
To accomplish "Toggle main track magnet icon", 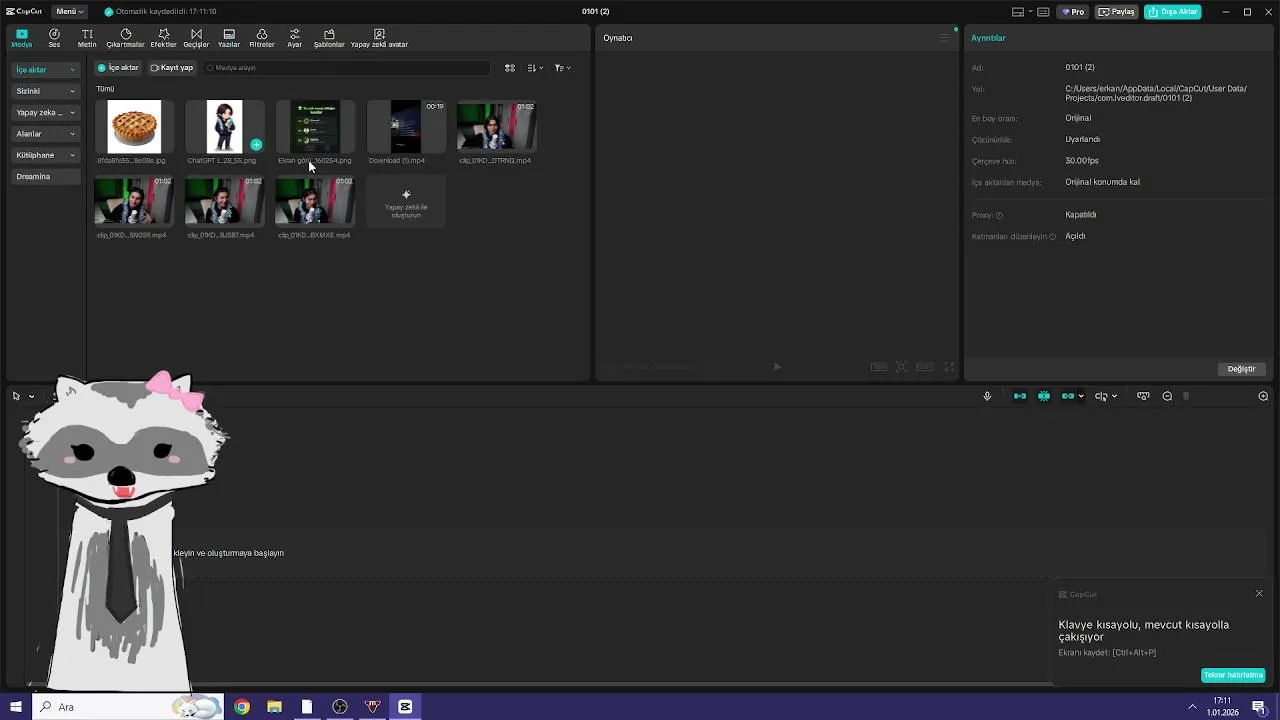I will [1020, 396].
